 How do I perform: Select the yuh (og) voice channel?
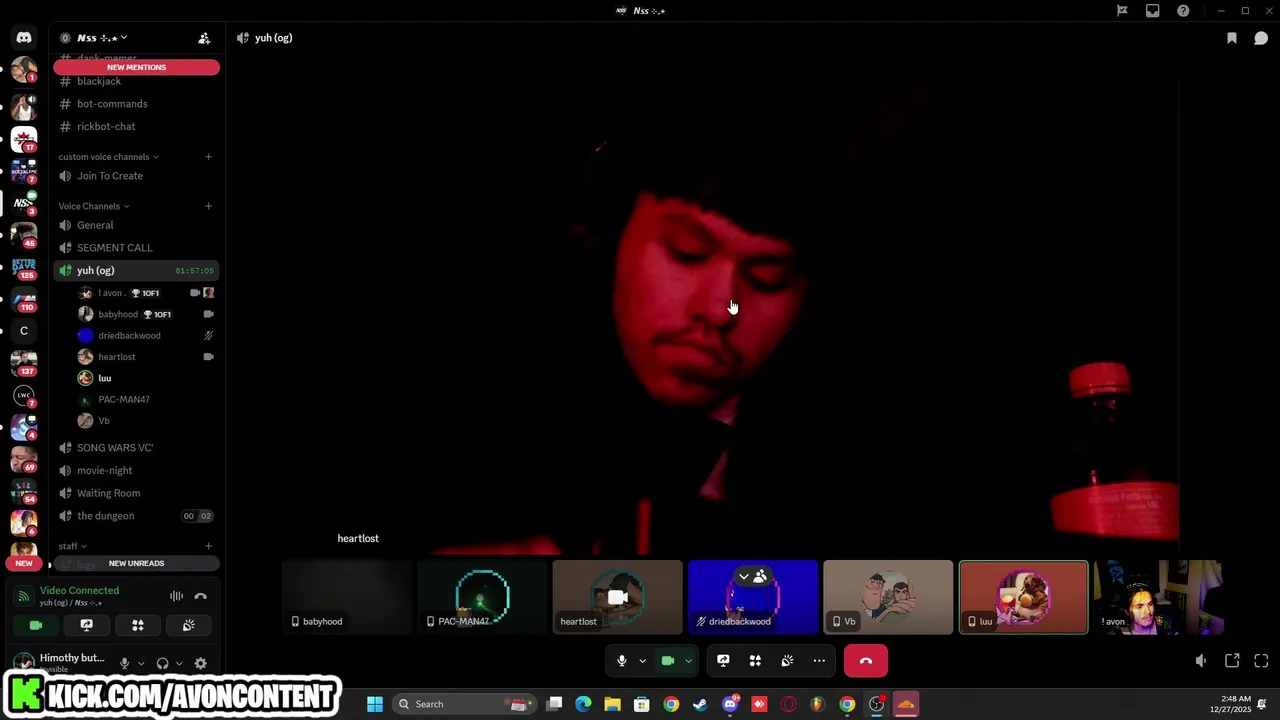pos(136,271)
